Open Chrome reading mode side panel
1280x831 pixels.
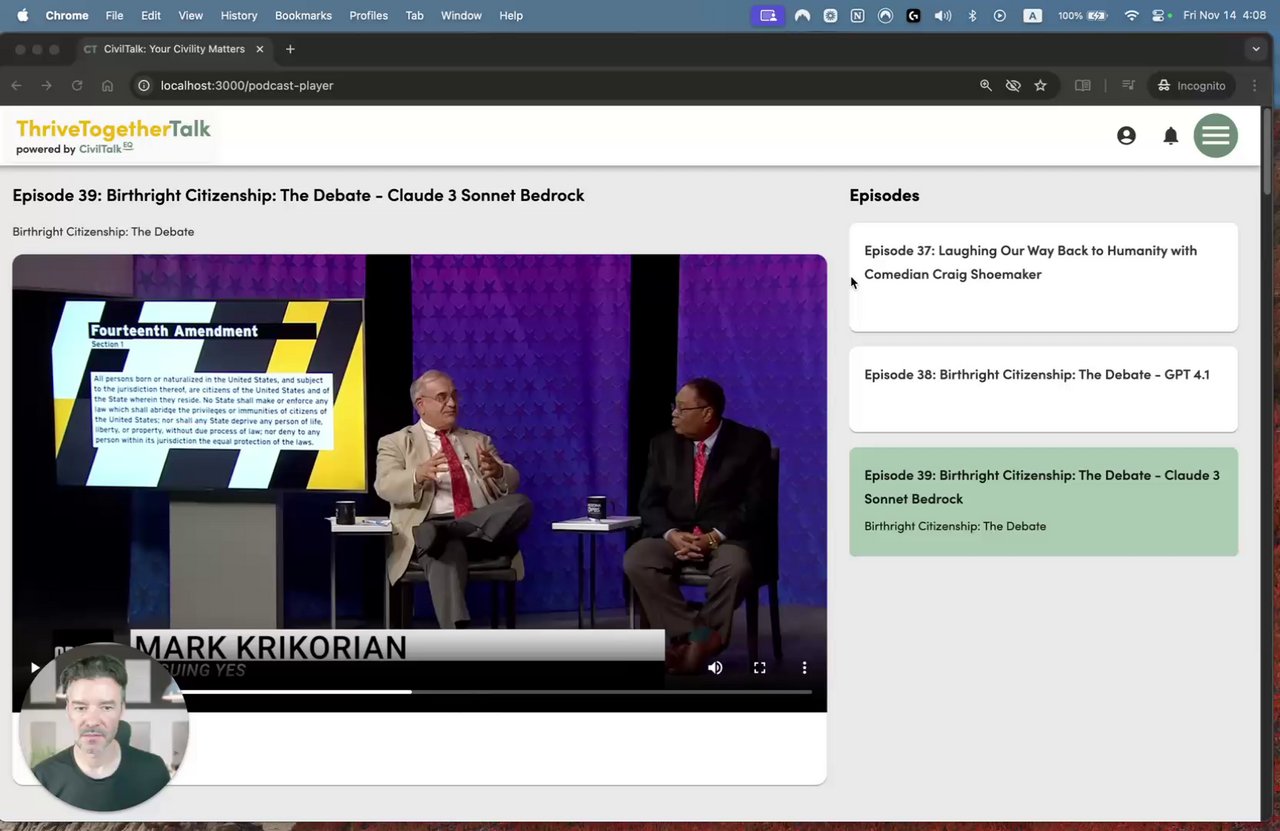pyautogui.click(x=1082, y=86)
